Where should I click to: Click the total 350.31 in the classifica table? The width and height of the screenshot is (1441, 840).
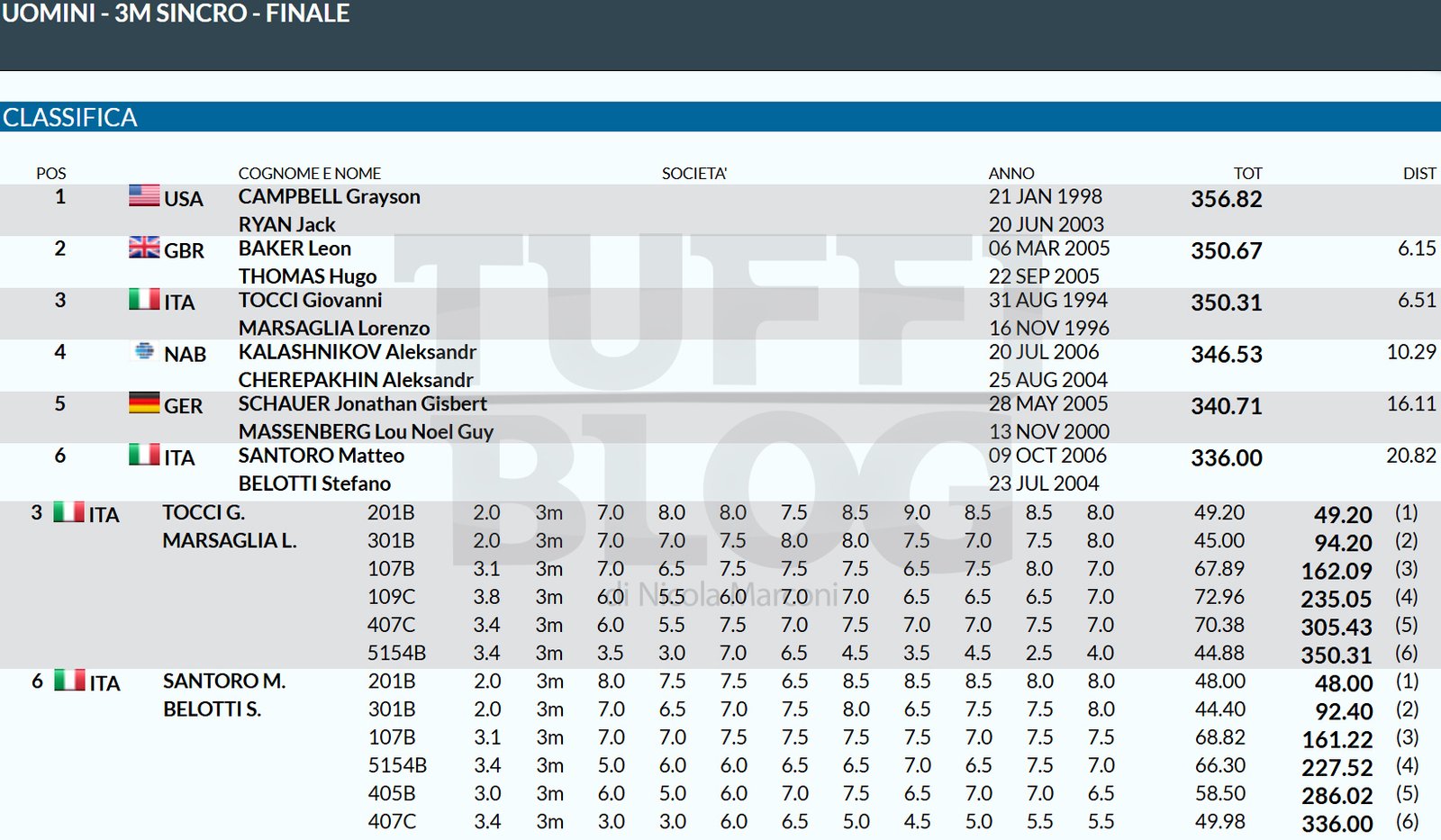pos(1227,303)
